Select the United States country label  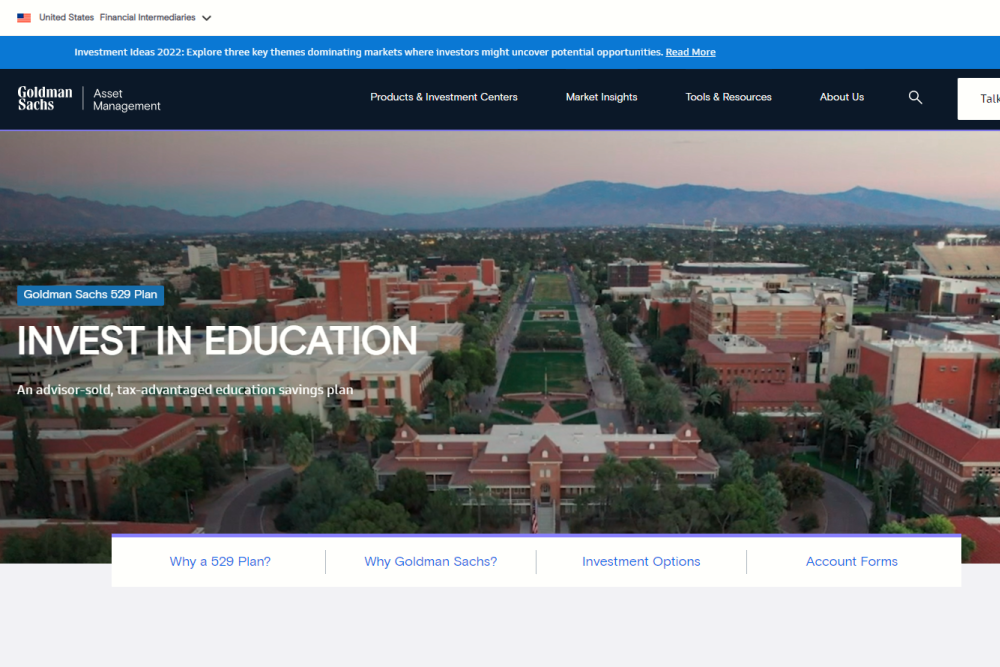pos(66,18)
